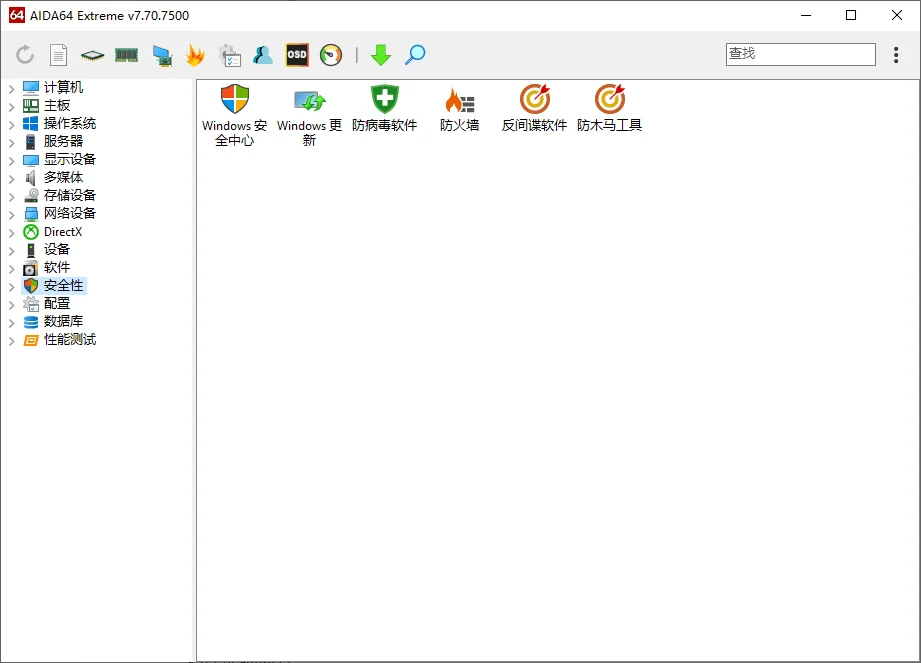
Task: Click the 查找 search input field
Action: tap(800, 54)
